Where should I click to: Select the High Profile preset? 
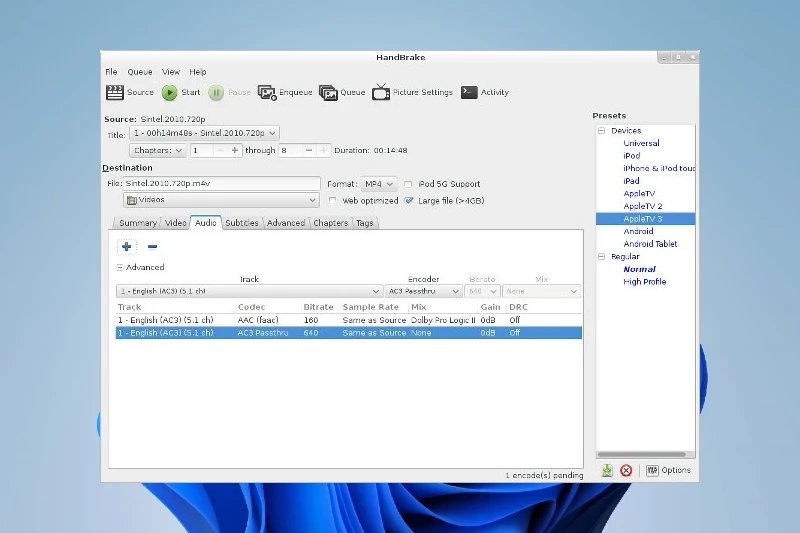coord(644,282)
